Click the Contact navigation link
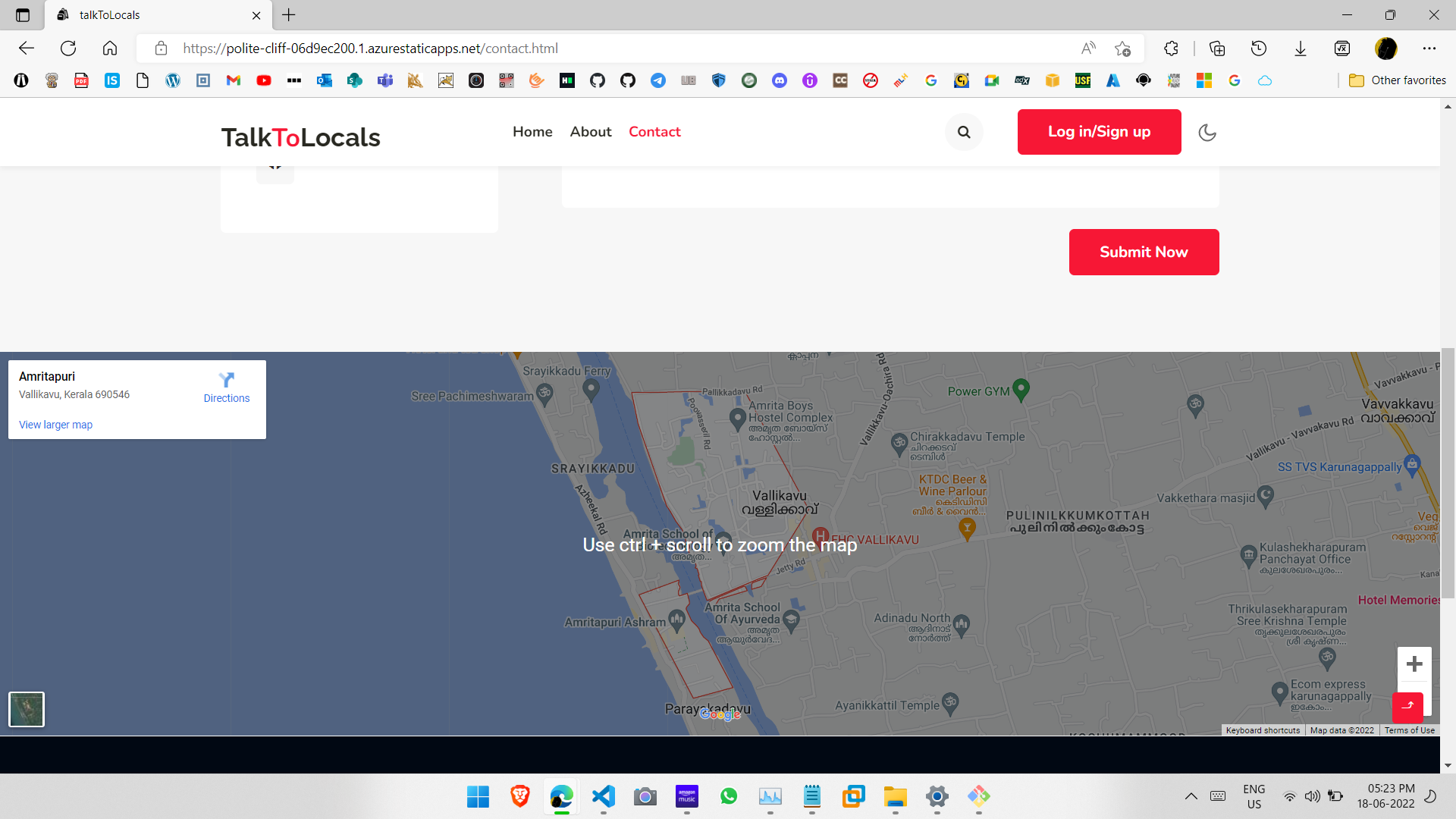 point(654,132)
